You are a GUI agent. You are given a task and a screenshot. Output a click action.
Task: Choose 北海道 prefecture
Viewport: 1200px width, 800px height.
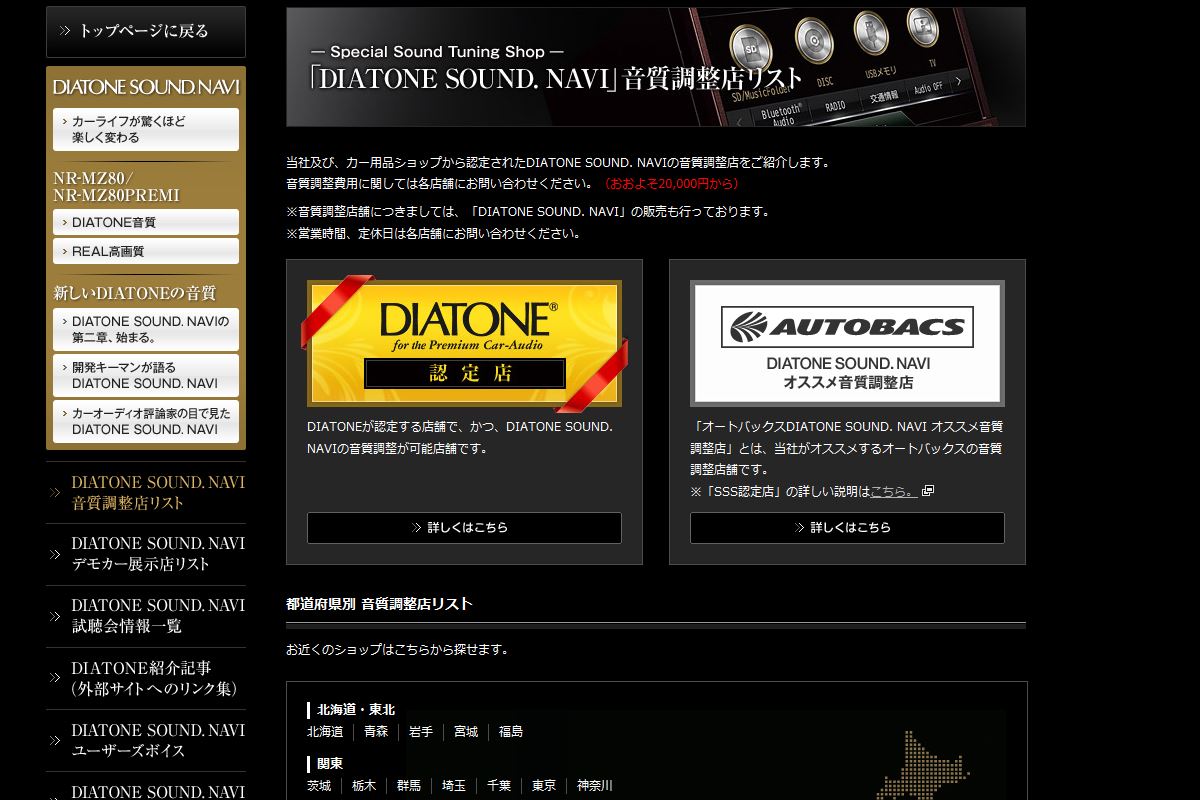(x=324, y=732)
